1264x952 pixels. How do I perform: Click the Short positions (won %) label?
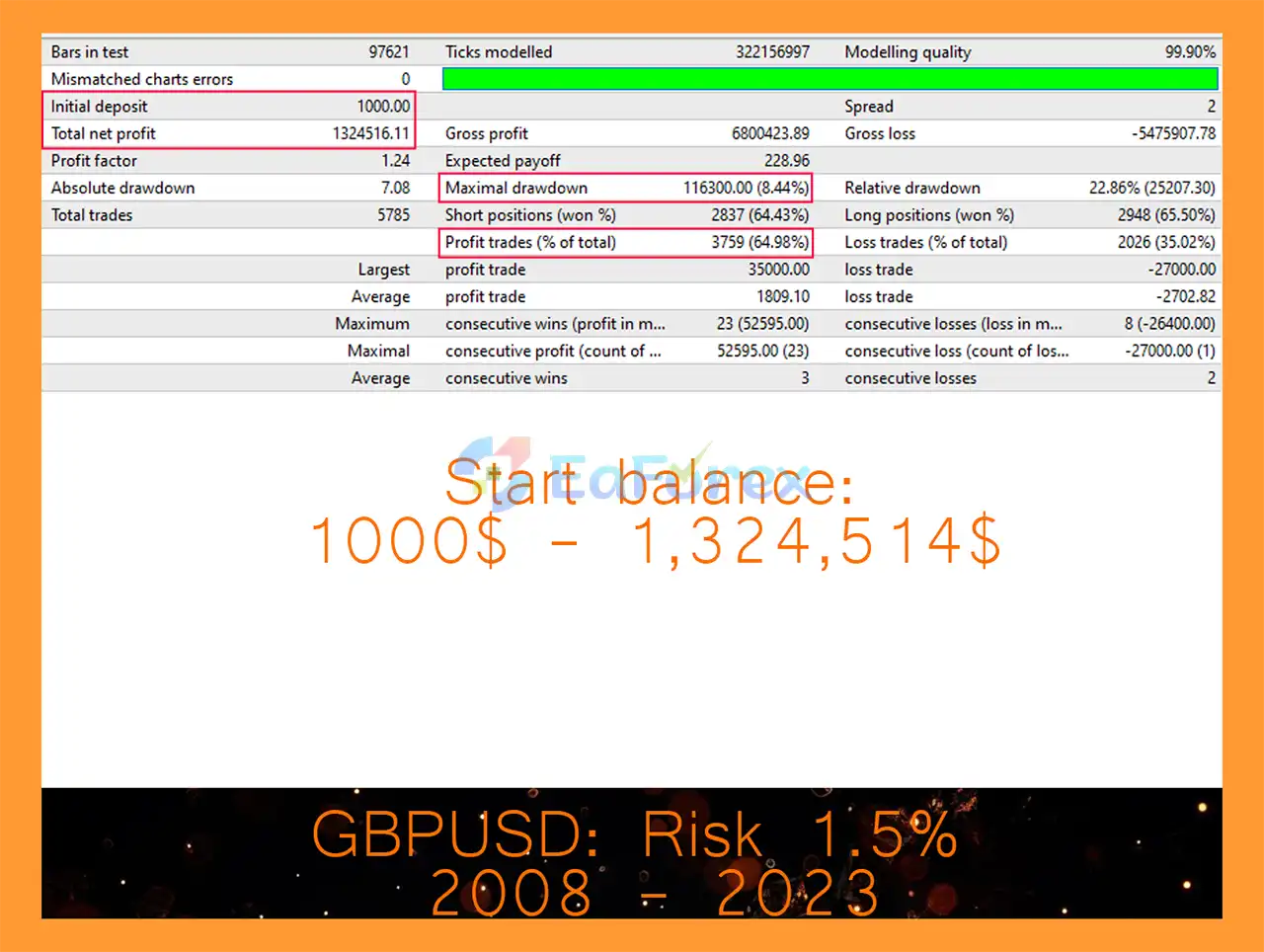[530, 215]
